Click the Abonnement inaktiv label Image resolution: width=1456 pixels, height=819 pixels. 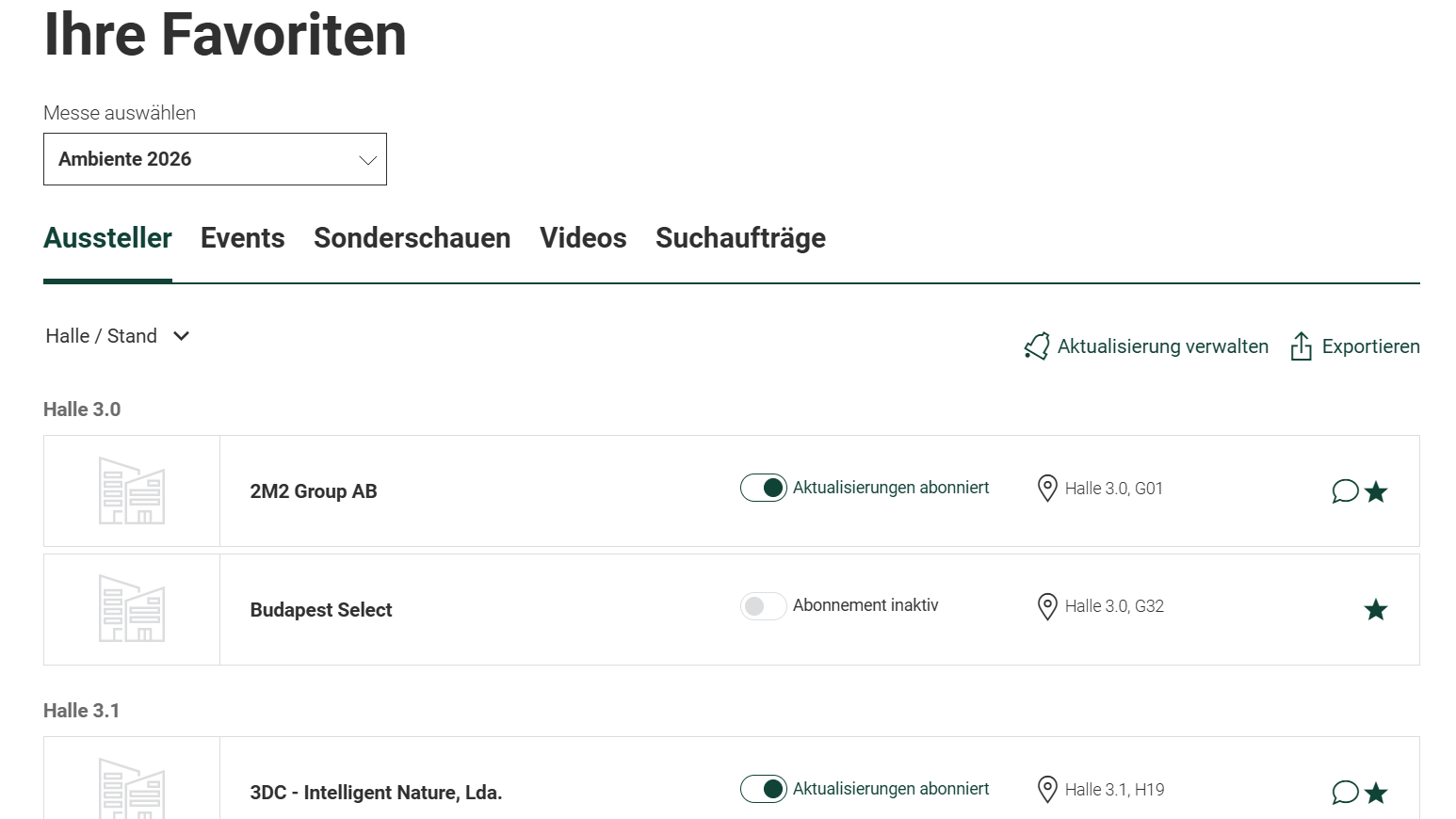[x=866, y=605]
